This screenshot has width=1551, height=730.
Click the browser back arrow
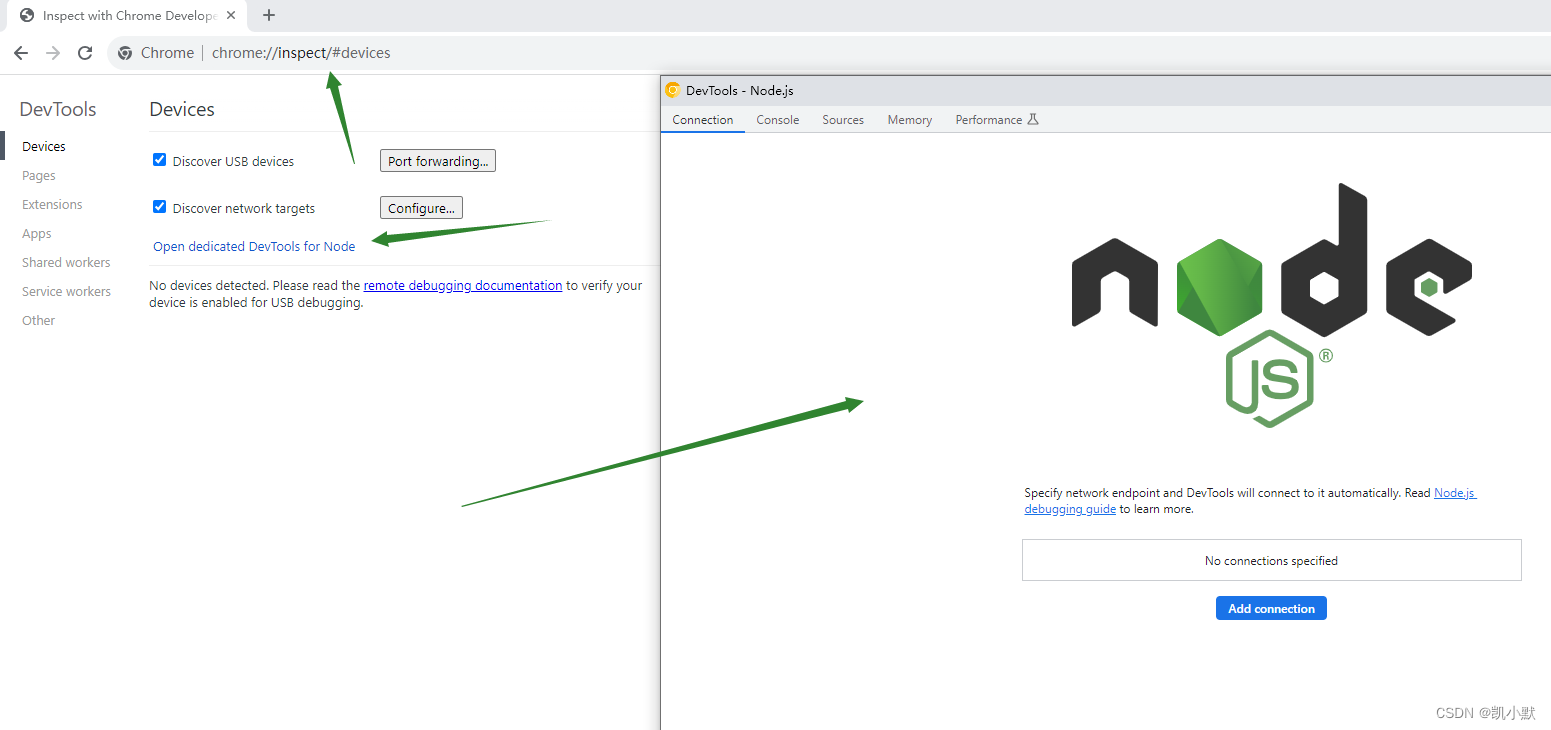pos(21,53)
